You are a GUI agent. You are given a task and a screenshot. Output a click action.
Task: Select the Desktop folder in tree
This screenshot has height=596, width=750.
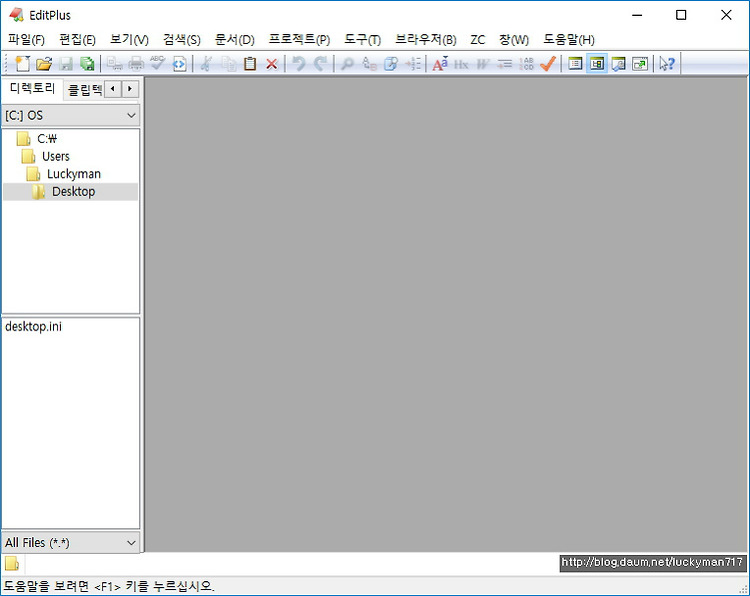coord(70,191)
